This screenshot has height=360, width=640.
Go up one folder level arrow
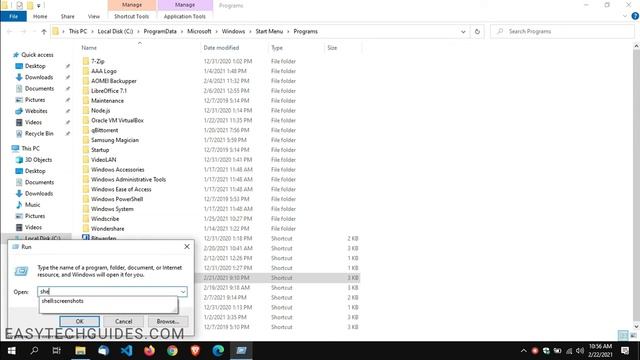(44, 31)
